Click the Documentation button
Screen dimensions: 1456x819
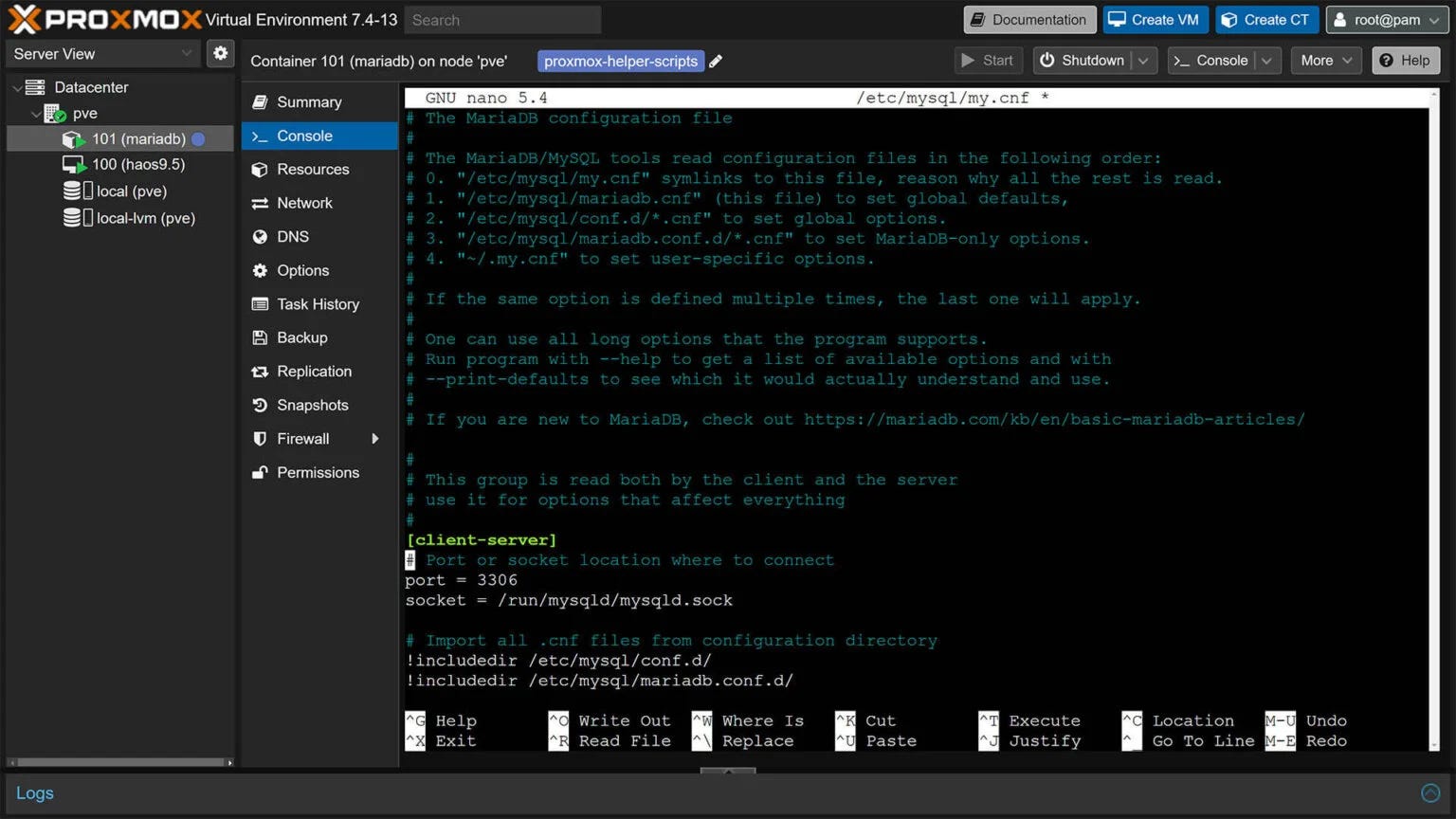click(1029, 20)
